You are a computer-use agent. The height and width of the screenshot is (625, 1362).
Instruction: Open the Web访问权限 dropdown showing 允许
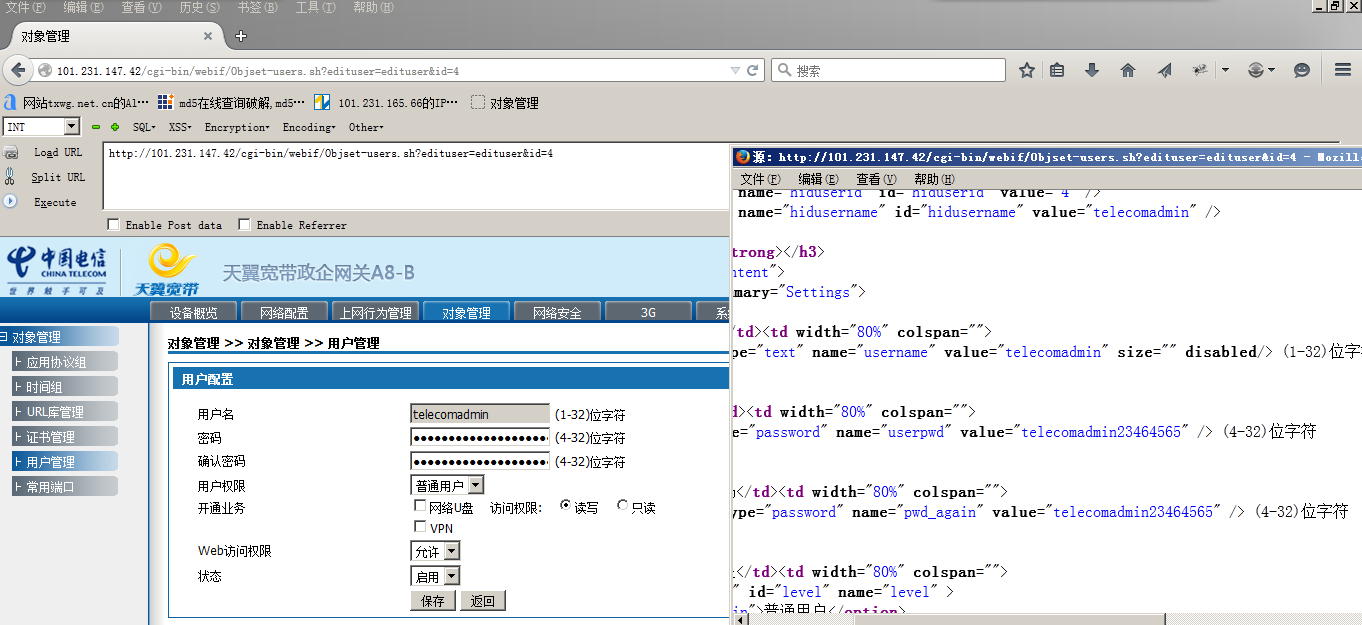(435, 551)
